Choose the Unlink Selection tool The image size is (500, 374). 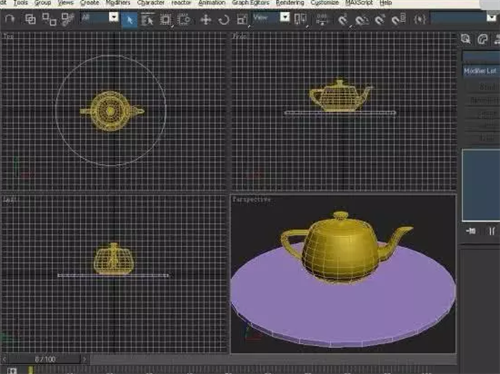pos(49,19)
